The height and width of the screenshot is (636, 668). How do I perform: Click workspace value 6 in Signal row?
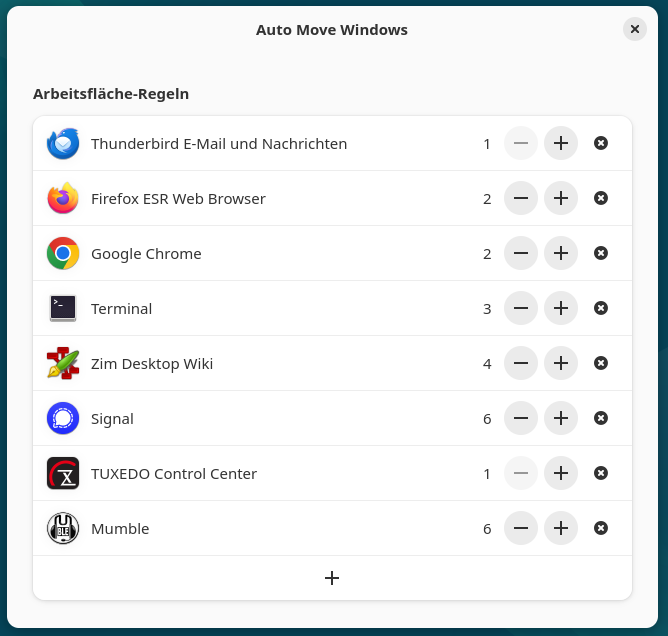click(x=487, y=419)
